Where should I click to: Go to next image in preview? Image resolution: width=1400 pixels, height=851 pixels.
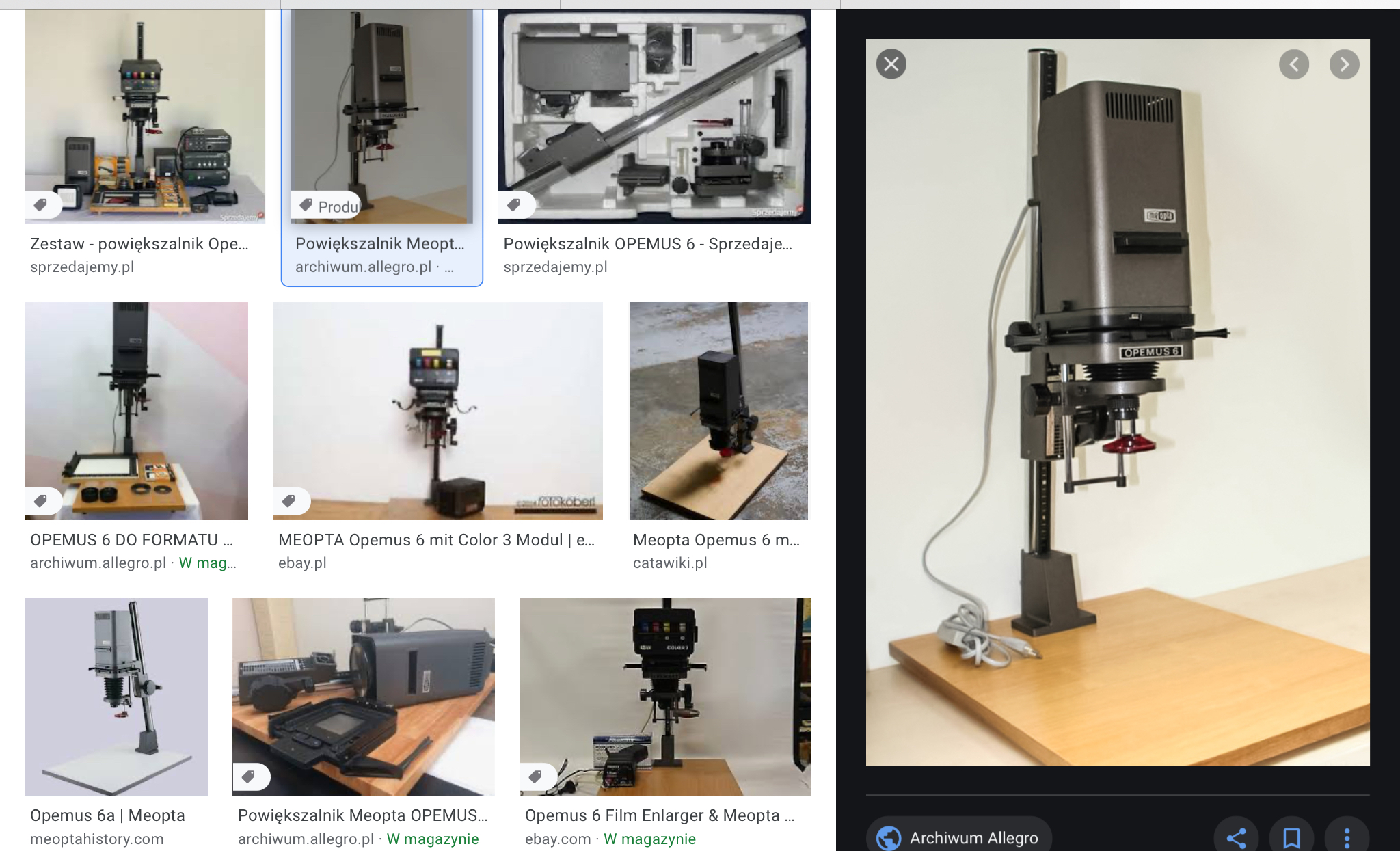[x=1344, y=64]
